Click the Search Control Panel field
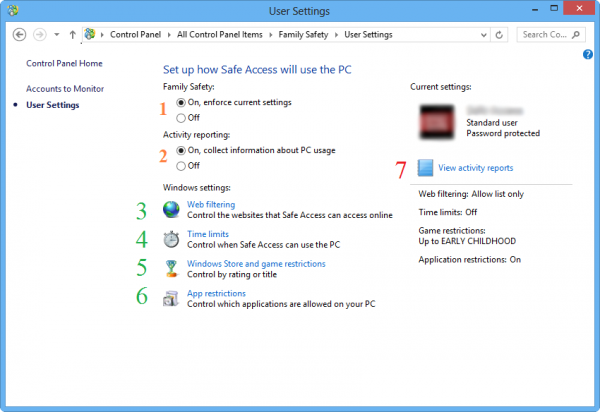The height and width of the screenshot is (412, 600). pyautogui.click(x=551, y=34)
